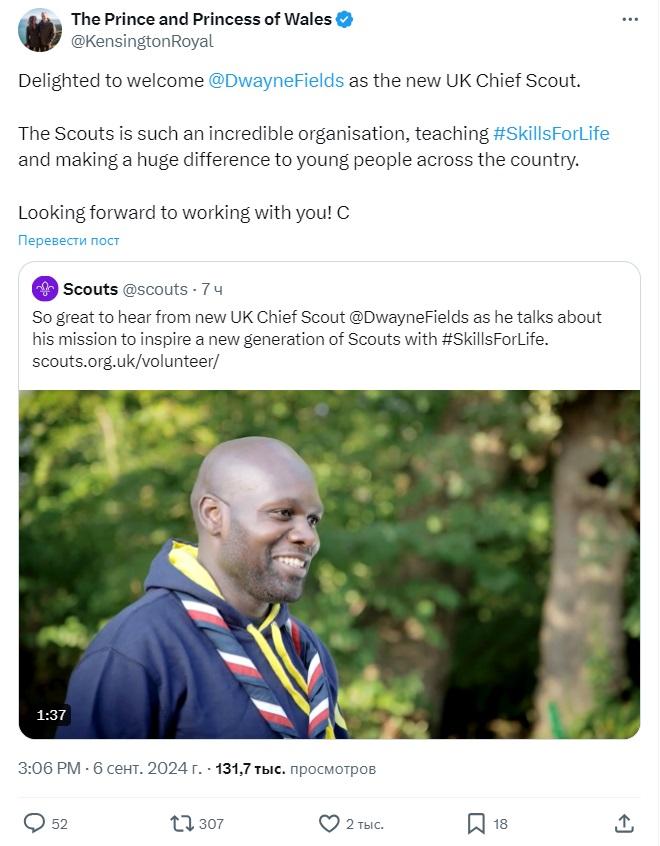Open the #SkillsForLife hashtag
The height and width of the screenshot is (846, 660).
click(551, 133)
